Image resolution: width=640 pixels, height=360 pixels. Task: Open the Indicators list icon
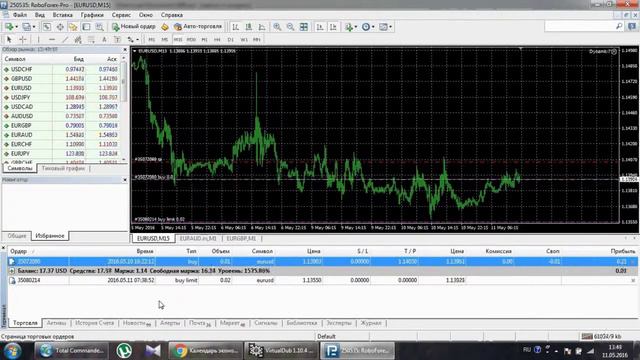click(x=349, y=27)
